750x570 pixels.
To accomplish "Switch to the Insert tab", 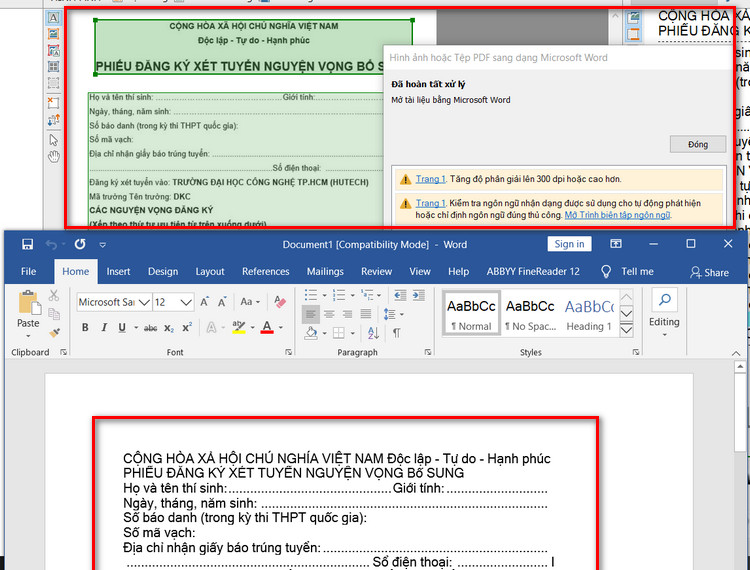I will 118,272.
